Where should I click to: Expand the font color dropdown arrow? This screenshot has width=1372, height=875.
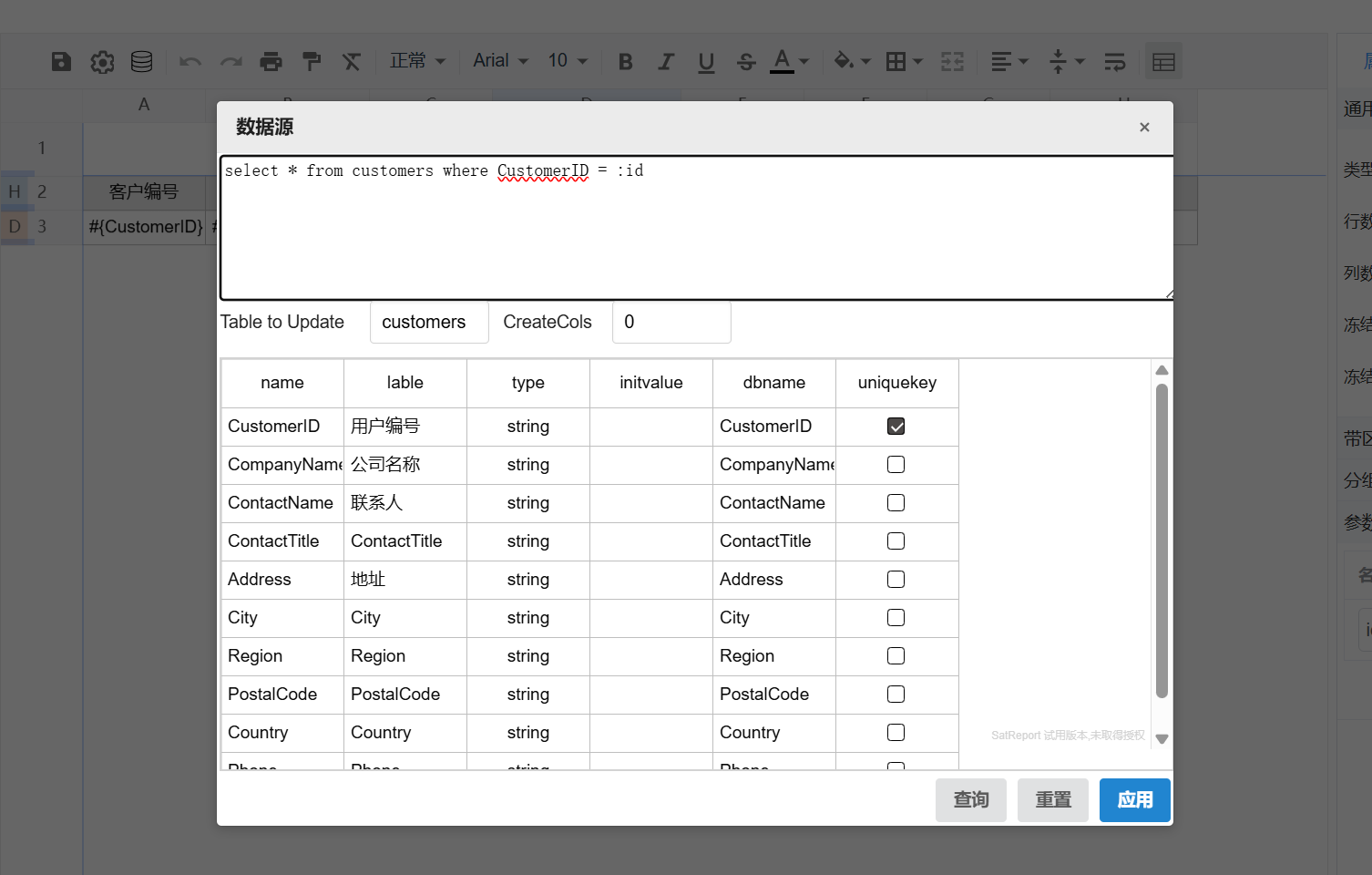pyautogui.click(x=804, y=61)
